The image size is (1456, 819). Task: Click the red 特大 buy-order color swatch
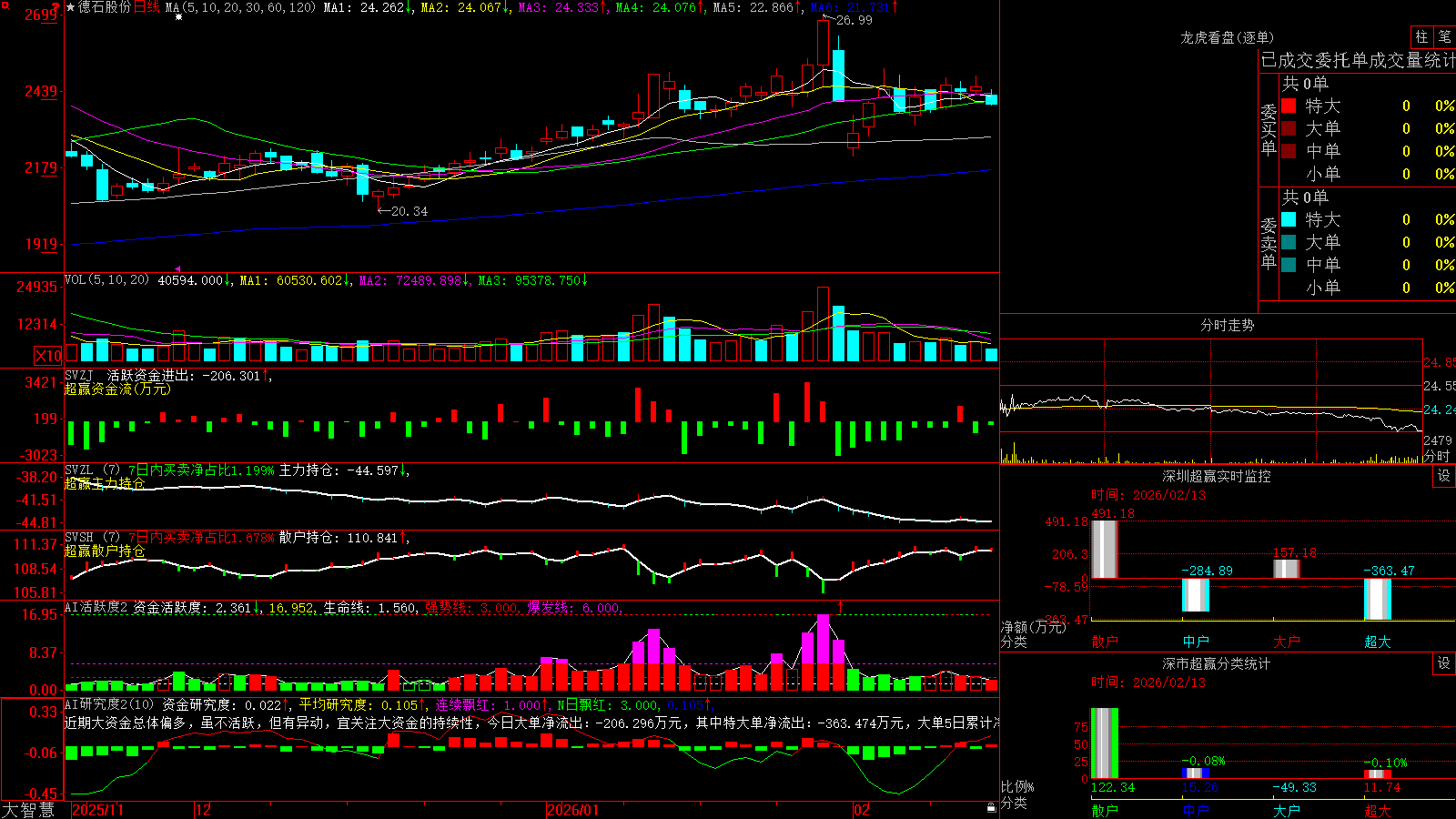(1289, 106)
